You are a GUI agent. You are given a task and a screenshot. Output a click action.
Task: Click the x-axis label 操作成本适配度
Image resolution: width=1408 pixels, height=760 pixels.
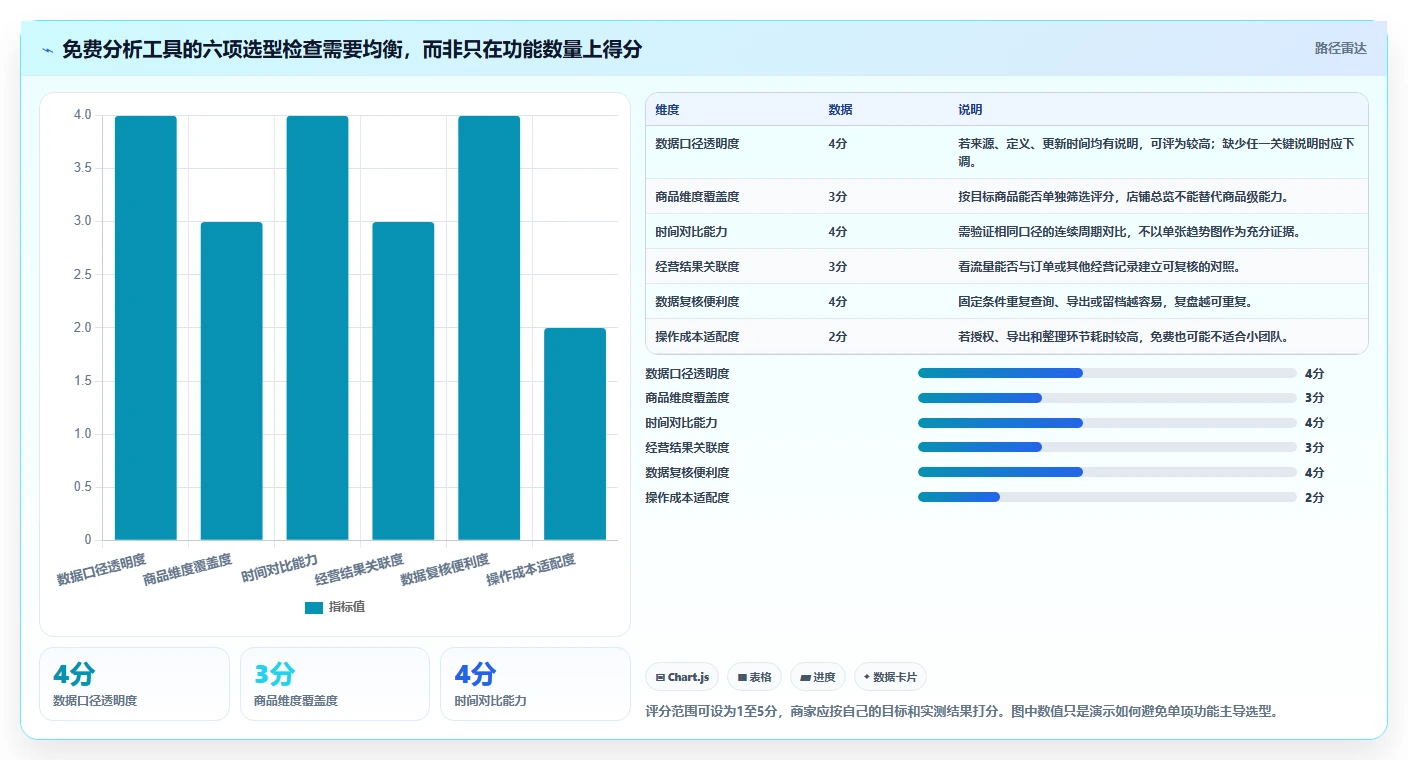531,571
